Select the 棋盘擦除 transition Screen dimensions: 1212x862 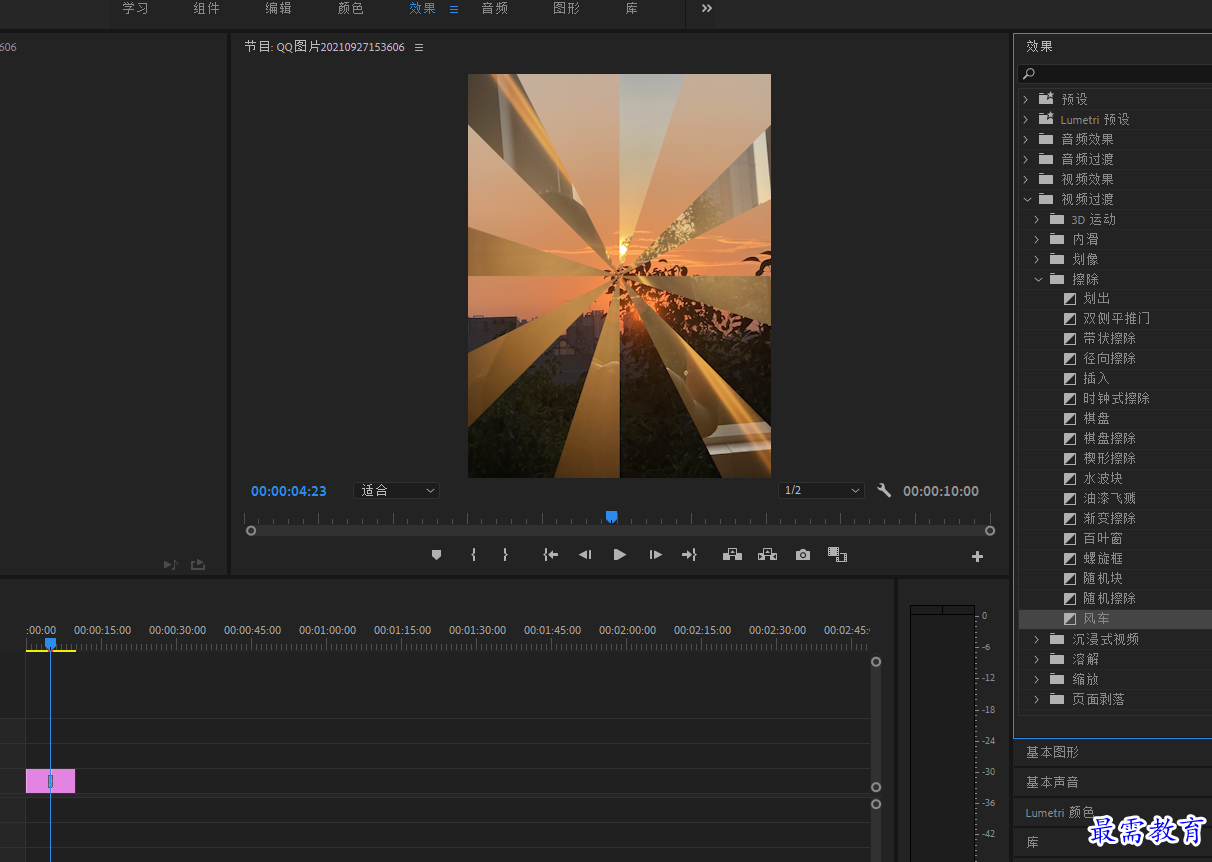(x=1109, y=439)
